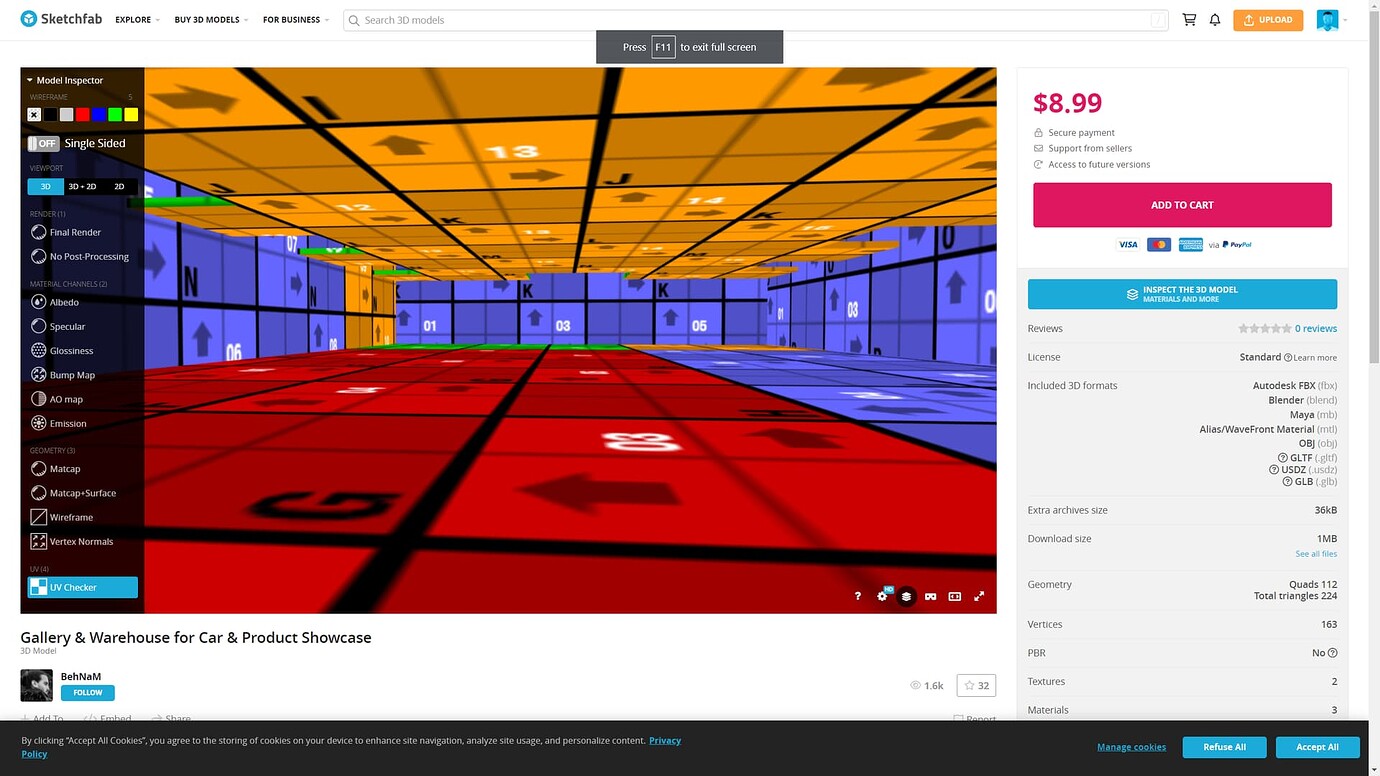Open the notifications bell
This screenshot has height=776, width=1380.
pyautogui.click(x=1215, y=19)
